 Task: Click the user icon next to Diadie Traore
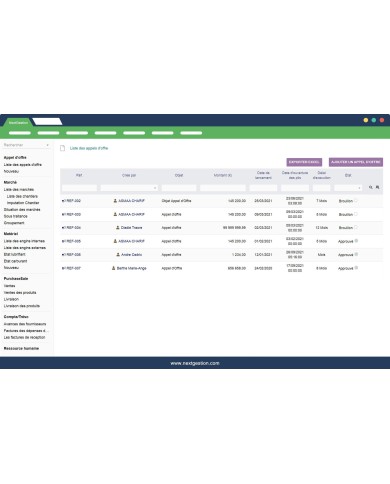pyautogui.click(x=118, y=228)
